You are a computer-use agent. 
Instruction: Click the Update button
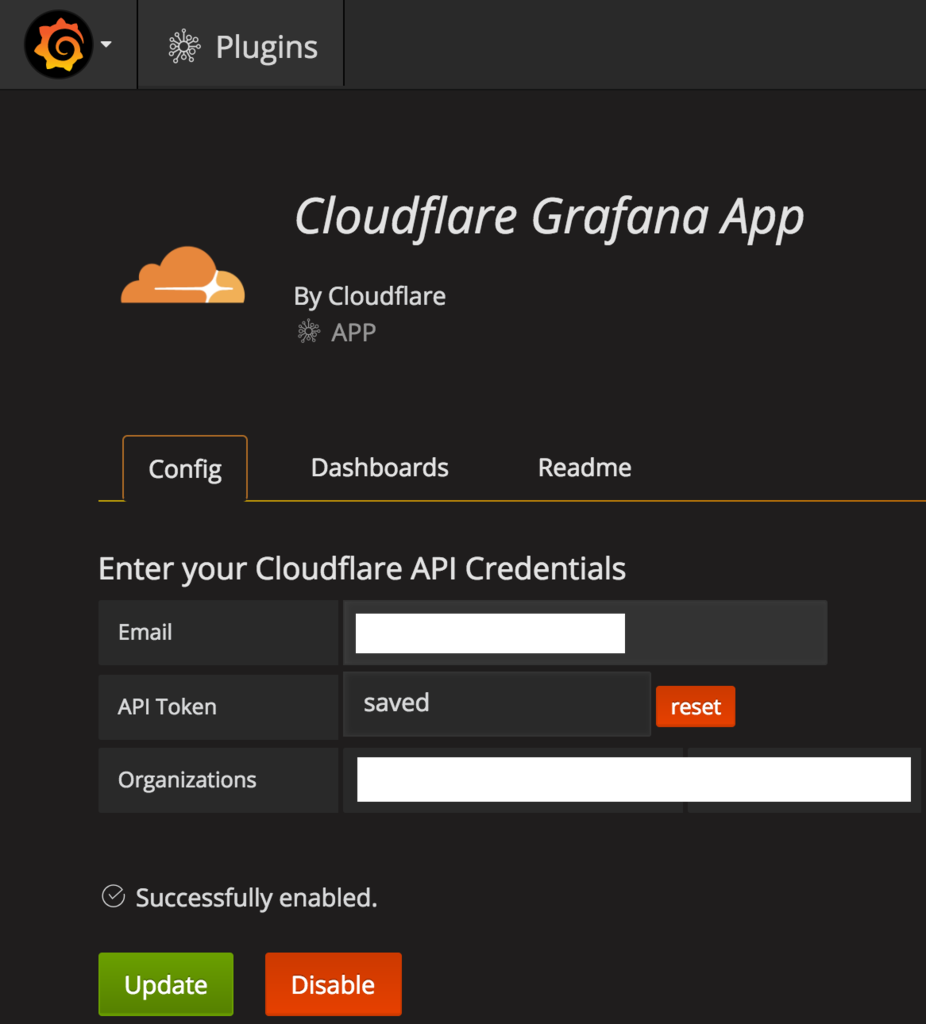tap(166, 984)
